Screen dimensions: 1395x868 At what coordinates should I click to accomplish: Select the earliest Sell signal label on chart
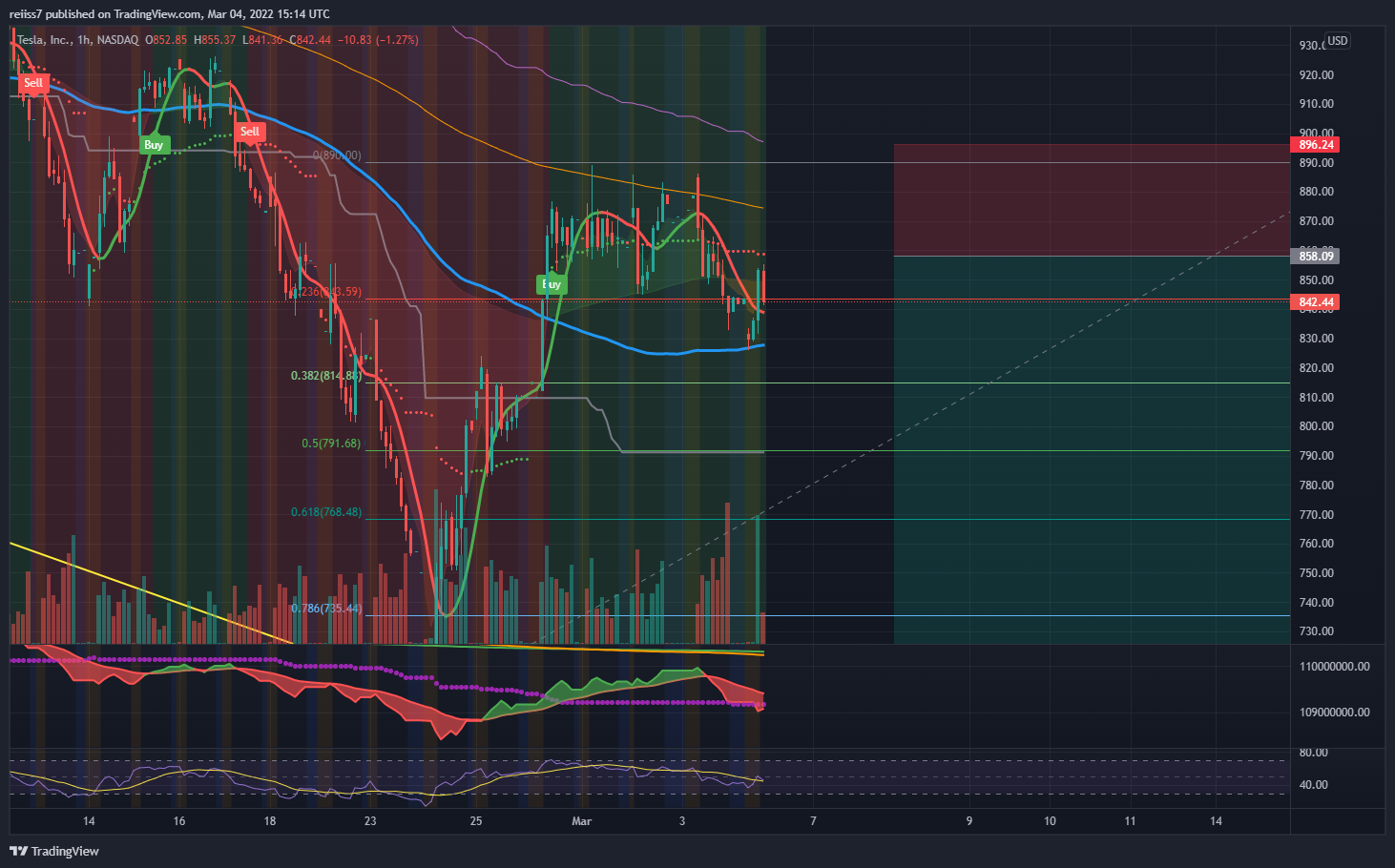pyautogui.click(x=33, y=83)
